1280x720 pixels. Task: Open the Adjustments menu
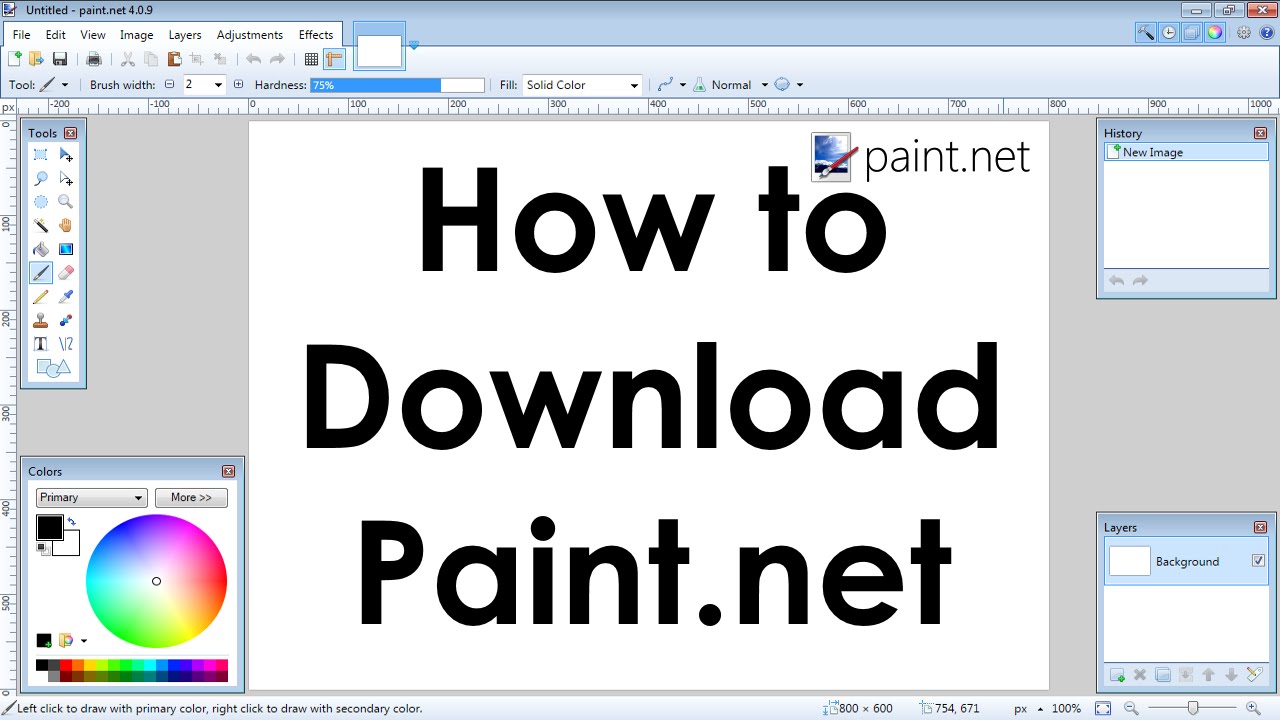point(250,35)
